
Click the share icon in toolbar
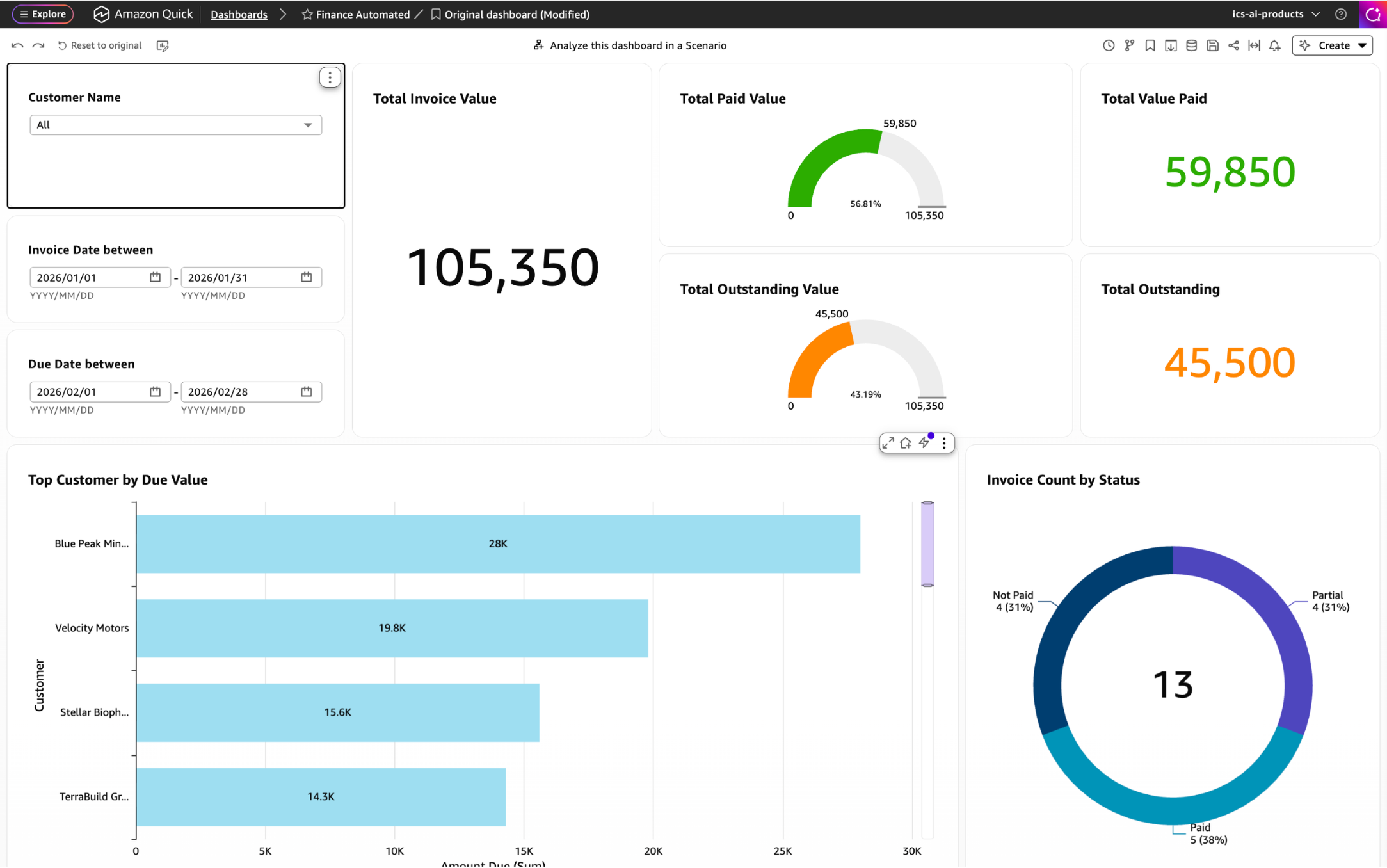pyautogui.click(x=1233, y=45)
